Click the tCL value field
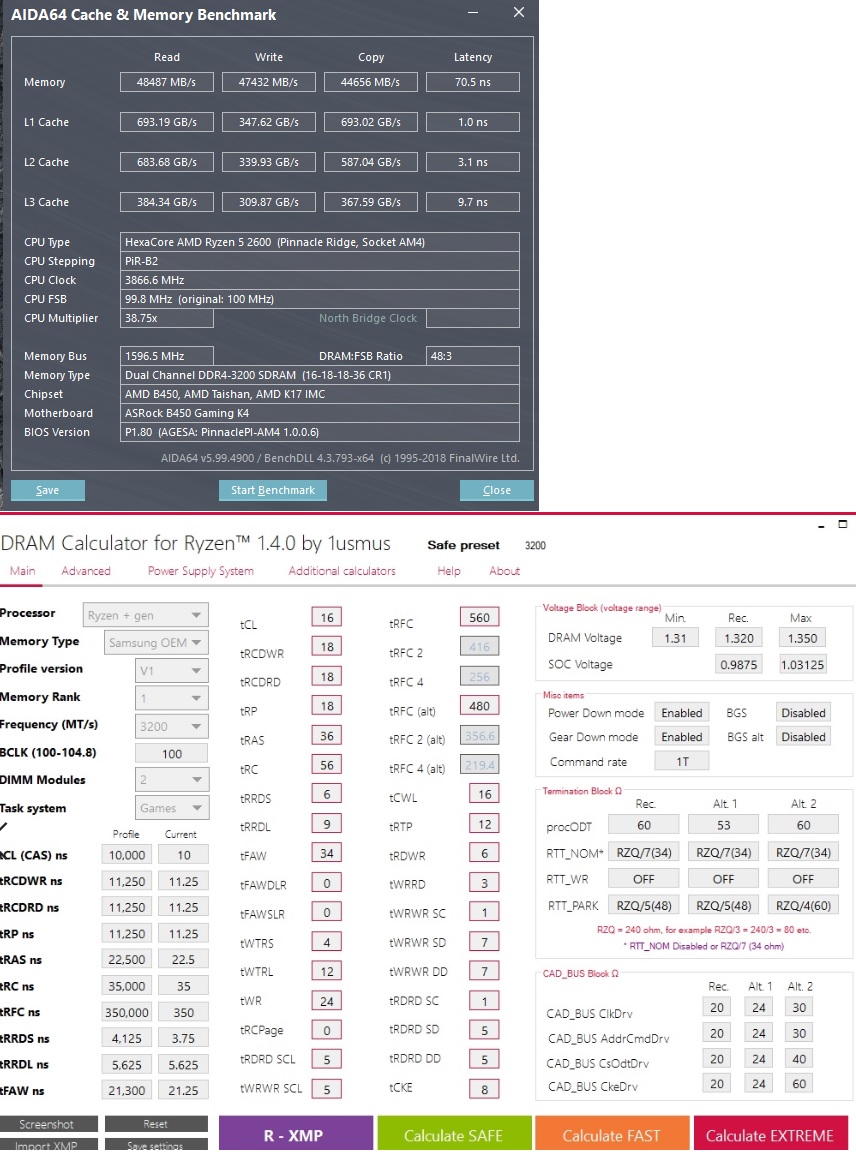The image size is (856, 1154). 327,617
